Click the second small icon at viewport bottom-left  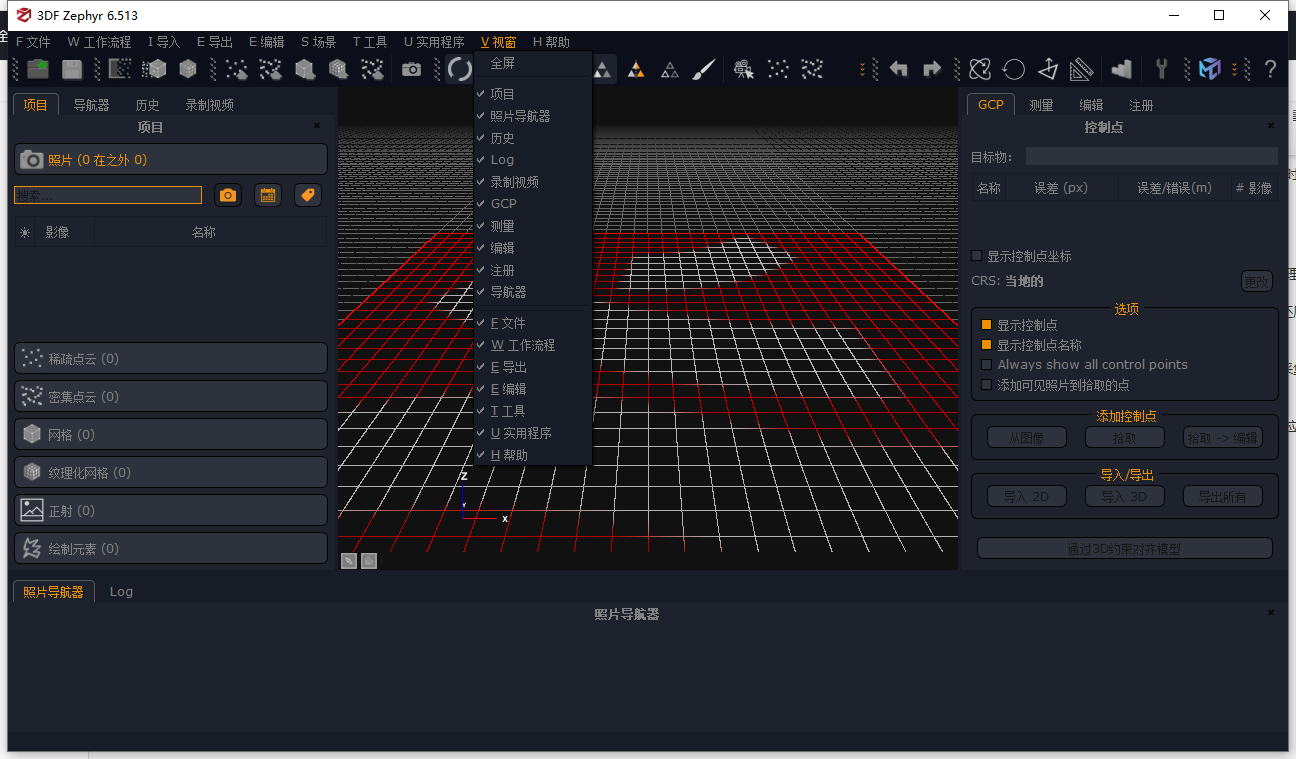coord(369,561)
